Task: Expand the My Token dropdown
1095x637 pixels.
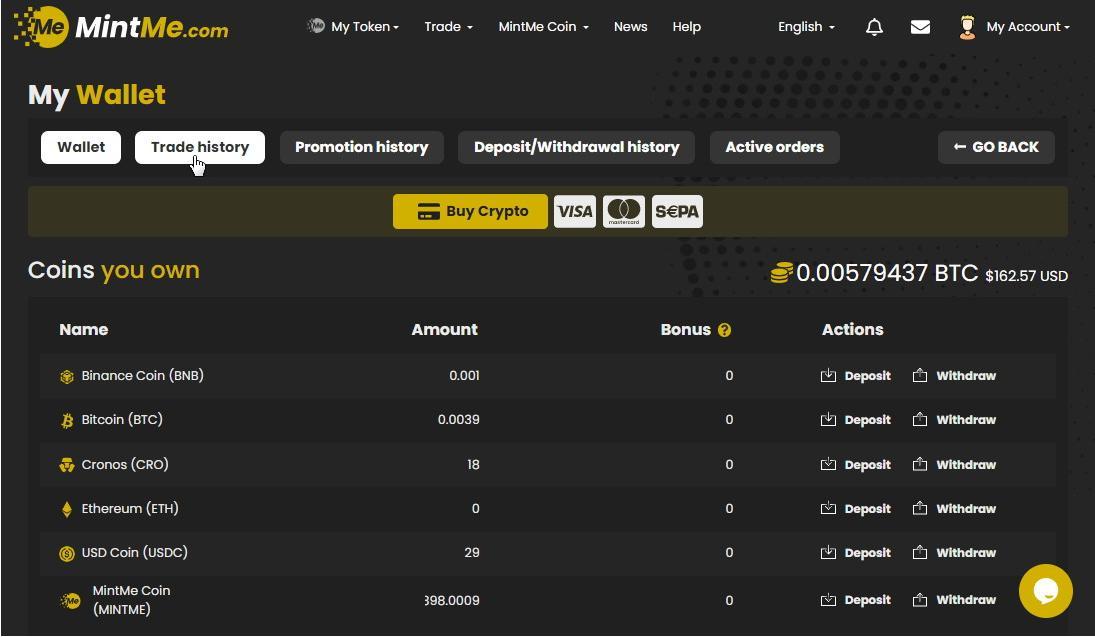Action: click(x=353, y=27)
